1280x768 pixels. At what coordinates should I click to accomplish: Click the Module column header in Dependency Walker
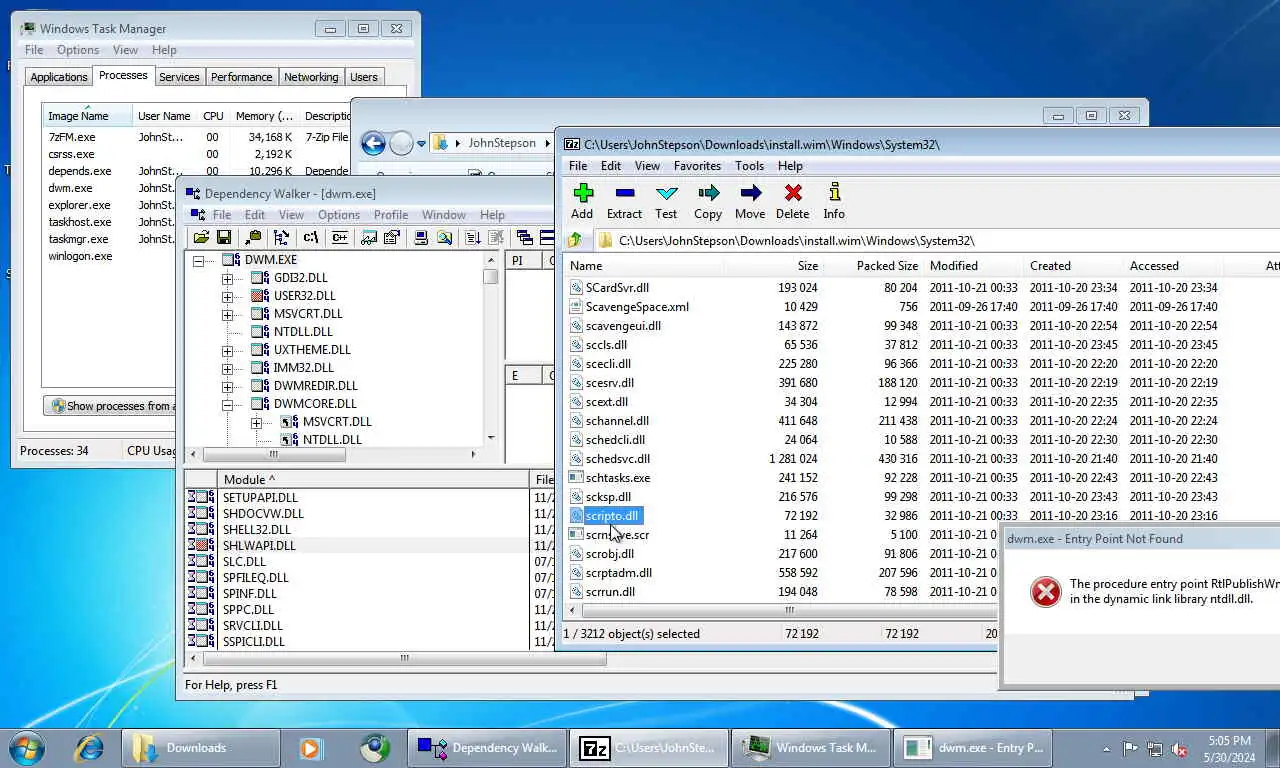pyautogui.click(x=373, y=480)
